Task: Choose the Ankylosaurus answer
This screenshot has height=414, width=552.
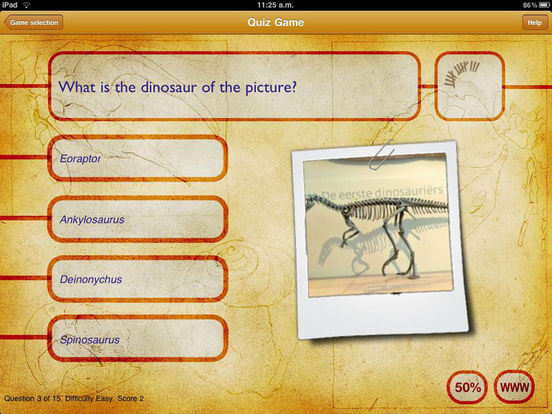Action: (137, 219)
